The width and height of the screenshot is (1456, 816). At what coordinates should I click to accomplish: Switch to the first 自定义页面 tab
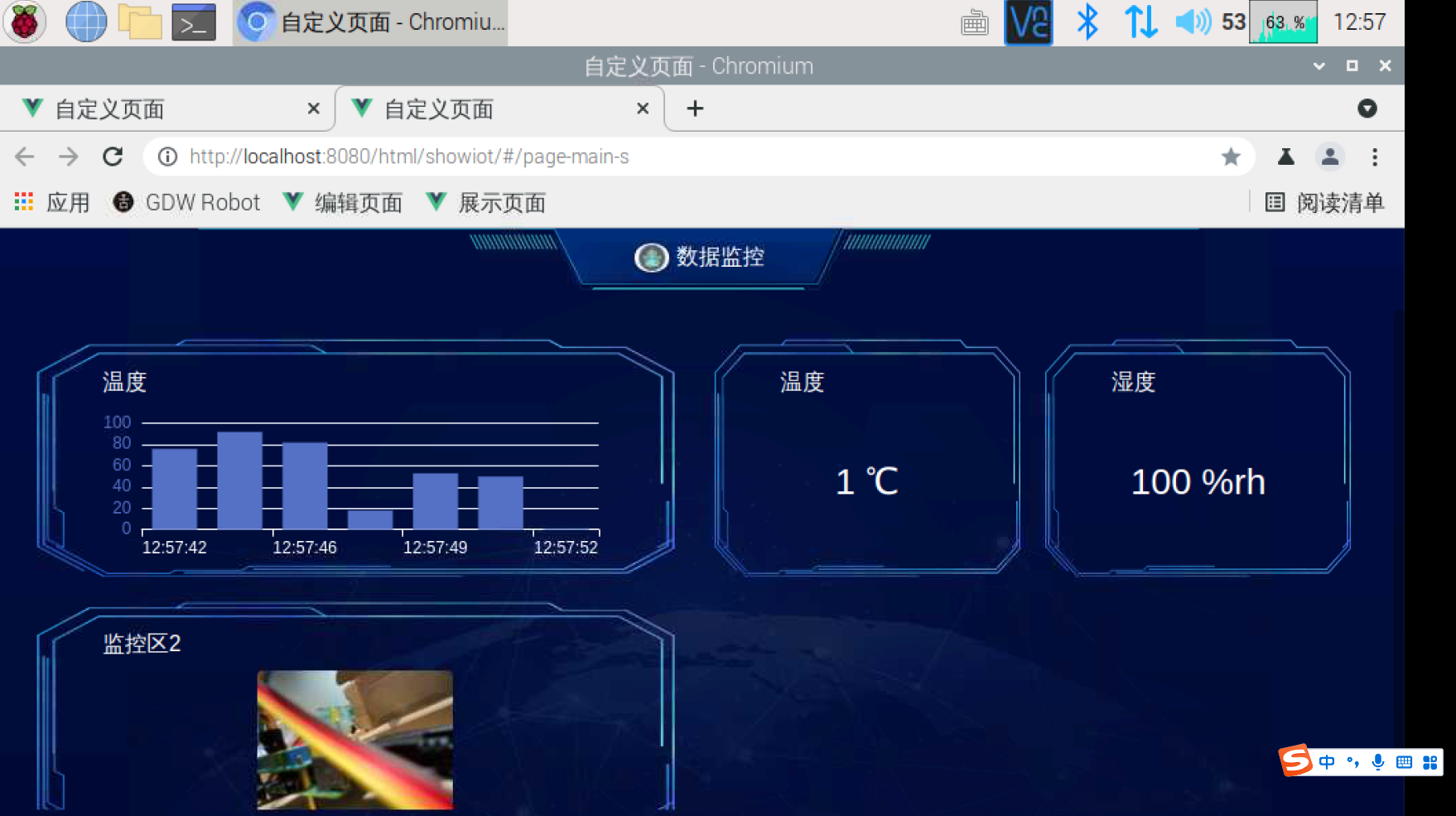(166, 109)
